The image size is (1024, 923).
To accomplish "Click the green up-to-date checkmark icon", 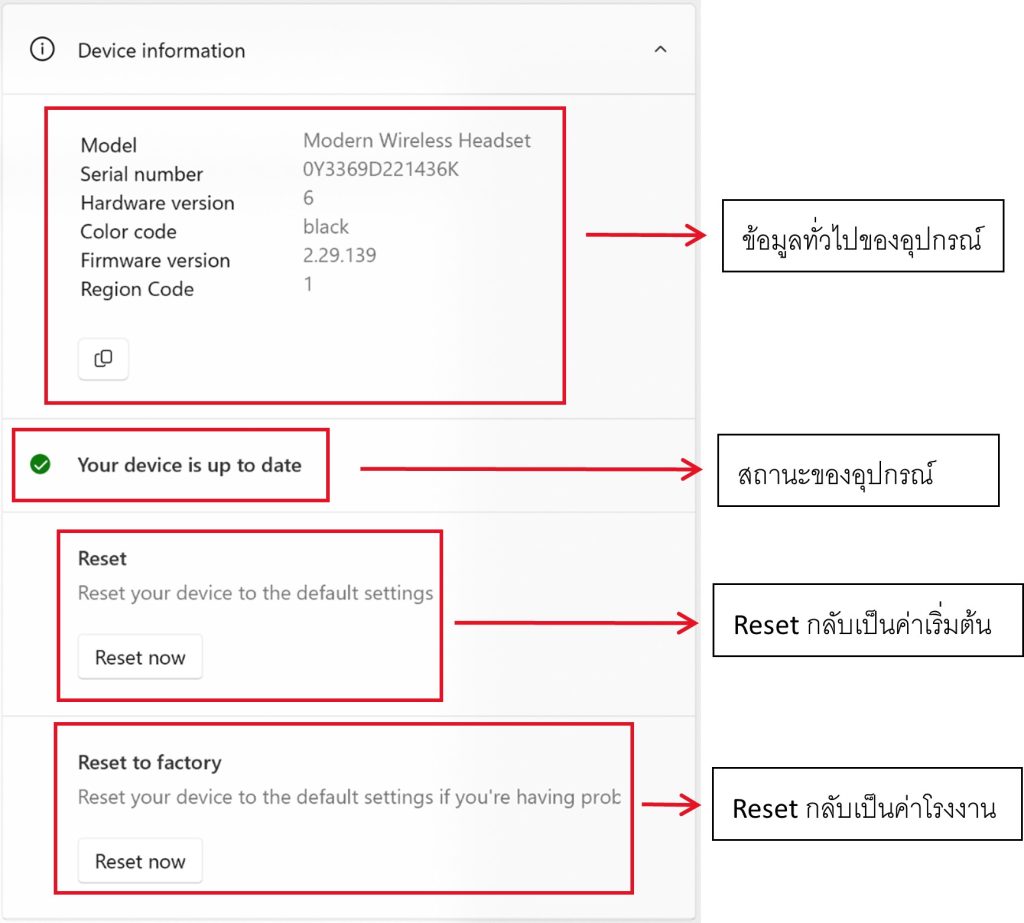I will click(x=40, y=465).
